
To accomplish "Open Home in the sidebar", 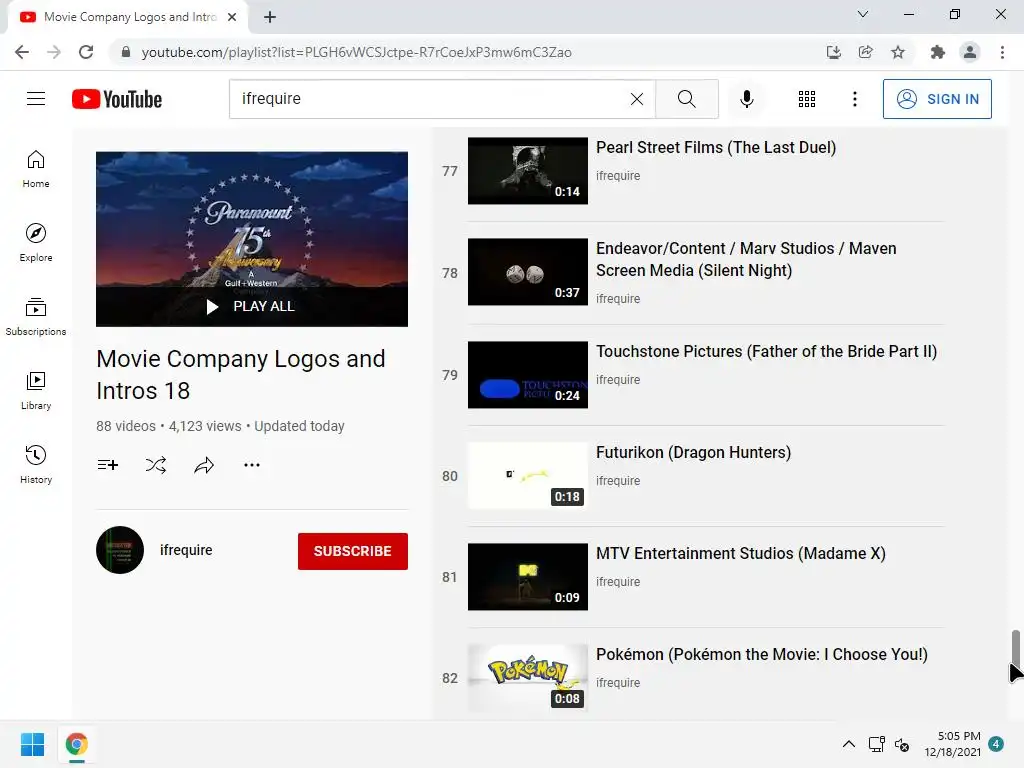I will coord(36,168).
